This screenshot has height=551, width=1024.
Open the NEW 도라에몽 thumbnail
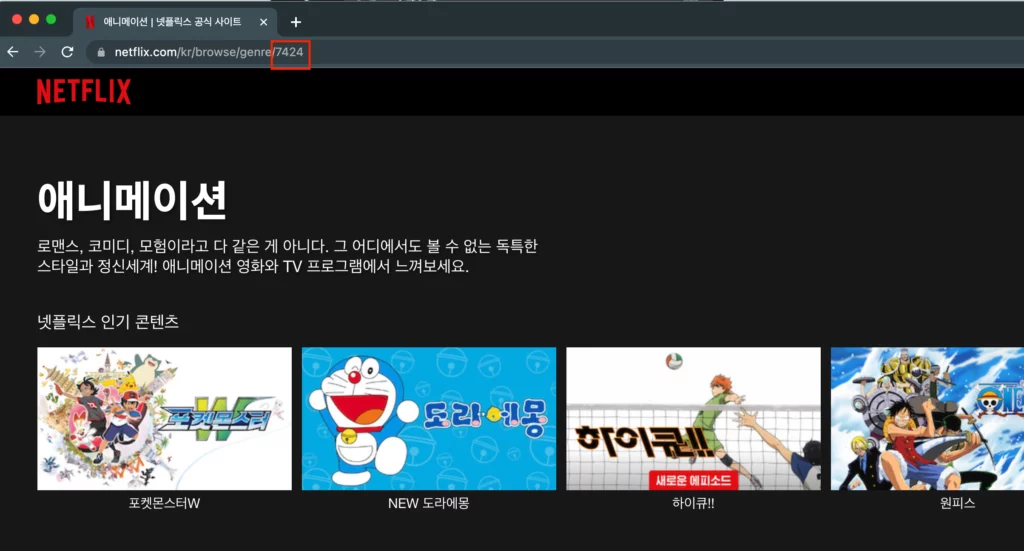429,418
